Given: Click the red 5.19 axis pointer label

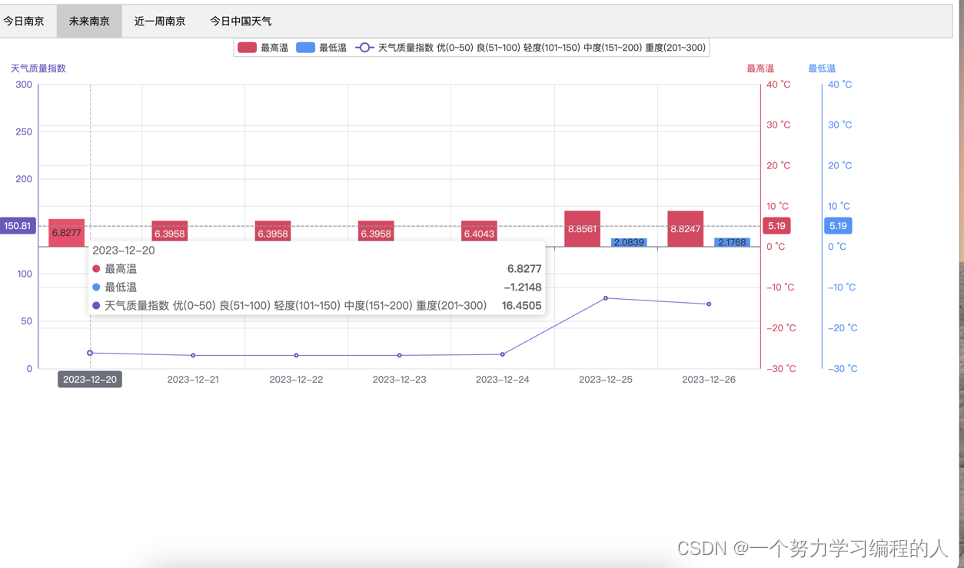Looking at the screenshot, I should (x=776, y=226).
